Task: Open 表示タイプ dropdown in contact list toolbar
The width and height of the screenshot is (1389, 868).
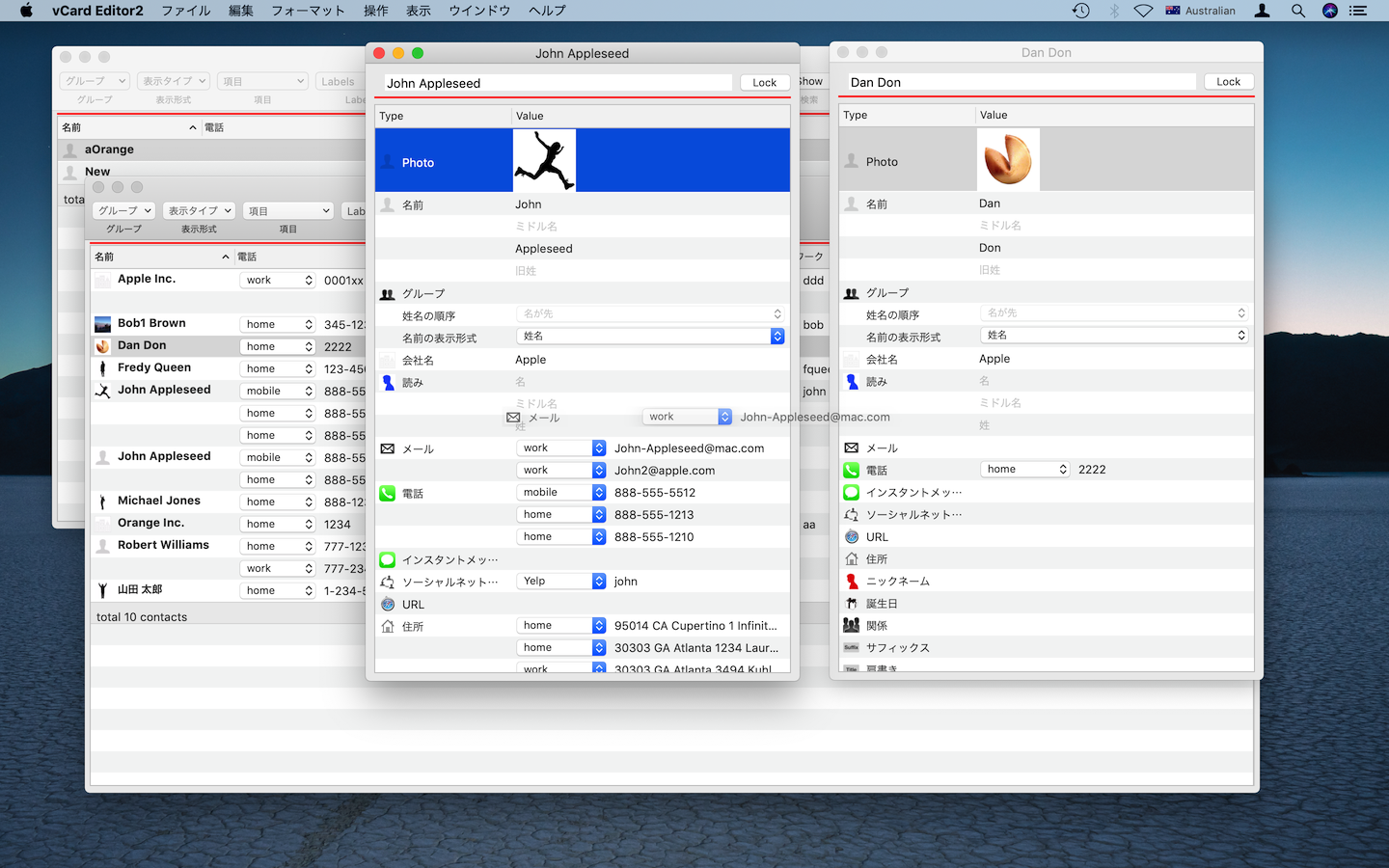Action: (x=200, y=210)
